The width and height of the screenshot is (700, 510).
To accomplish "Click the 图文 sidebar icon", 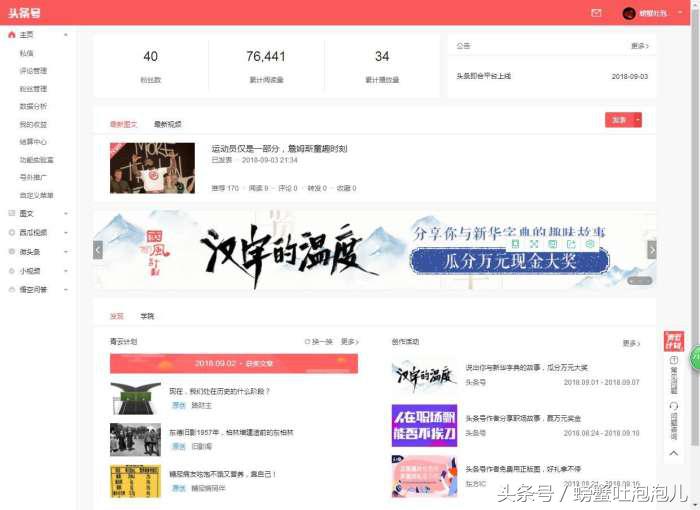I will pos(12,213).
